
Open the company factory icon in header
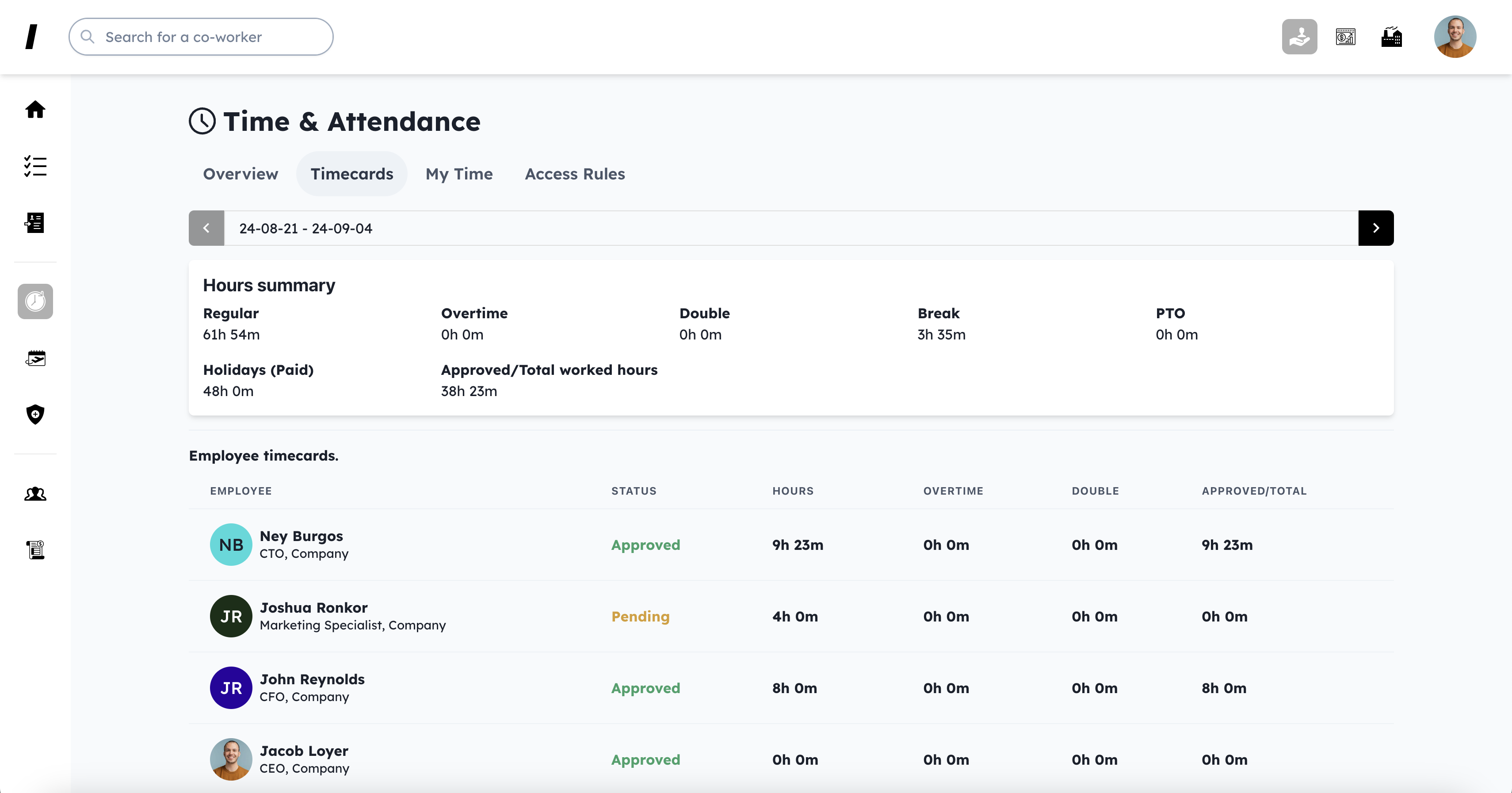(1391, 36)
